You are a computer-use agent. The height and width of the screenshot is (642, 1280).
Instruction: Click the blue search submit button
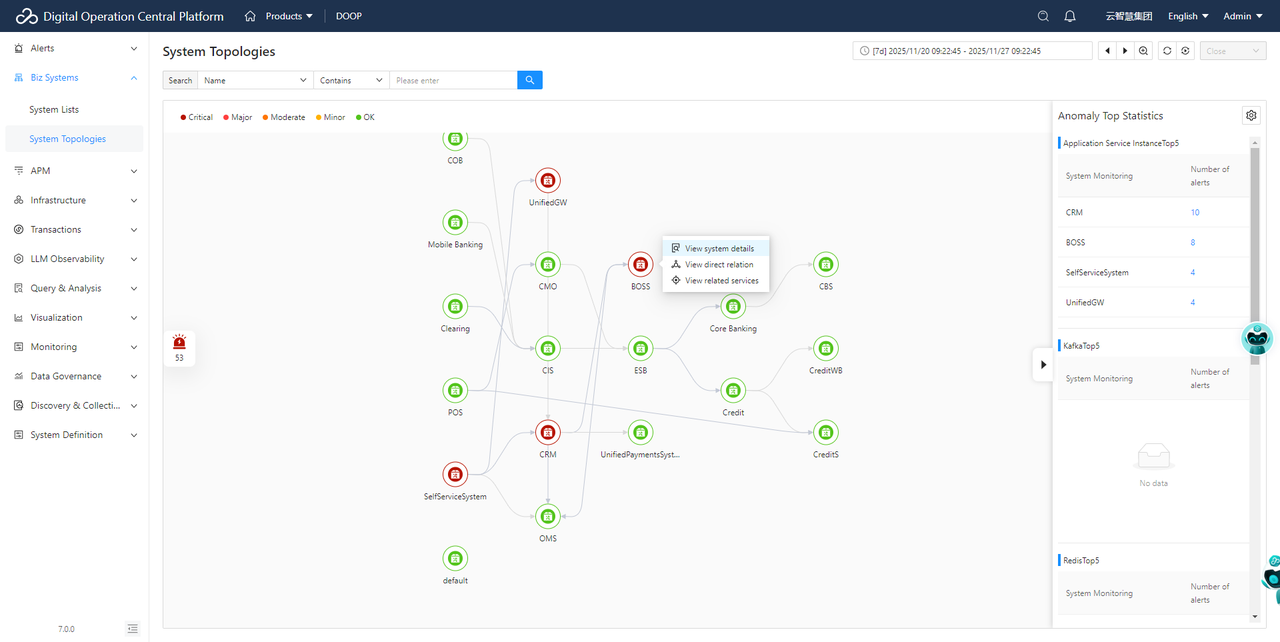point(530,80)
